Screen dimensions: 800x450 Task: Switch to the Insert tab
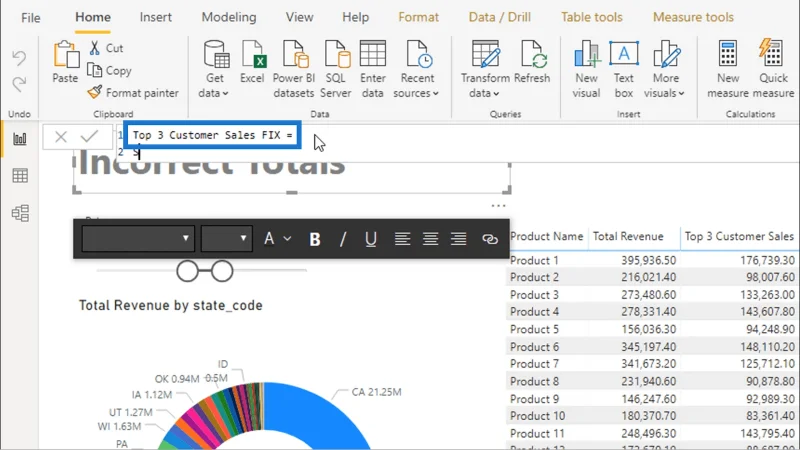[156, 17]
